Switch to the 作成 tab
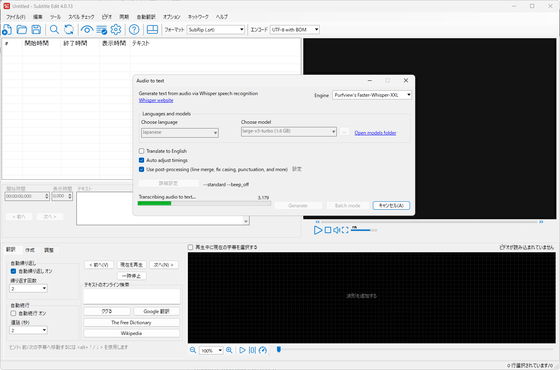Screen dimensions: 560x370 click(30, 250)
